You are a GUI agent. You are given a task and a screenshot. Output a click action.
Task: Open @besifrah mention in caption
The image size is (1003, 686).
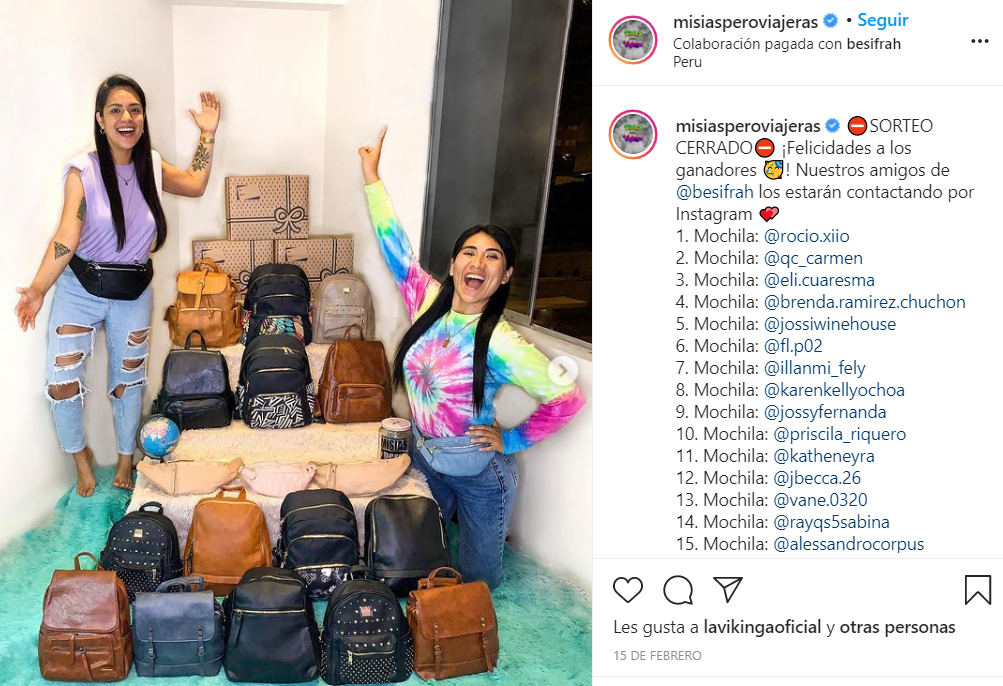coord(715,192)
